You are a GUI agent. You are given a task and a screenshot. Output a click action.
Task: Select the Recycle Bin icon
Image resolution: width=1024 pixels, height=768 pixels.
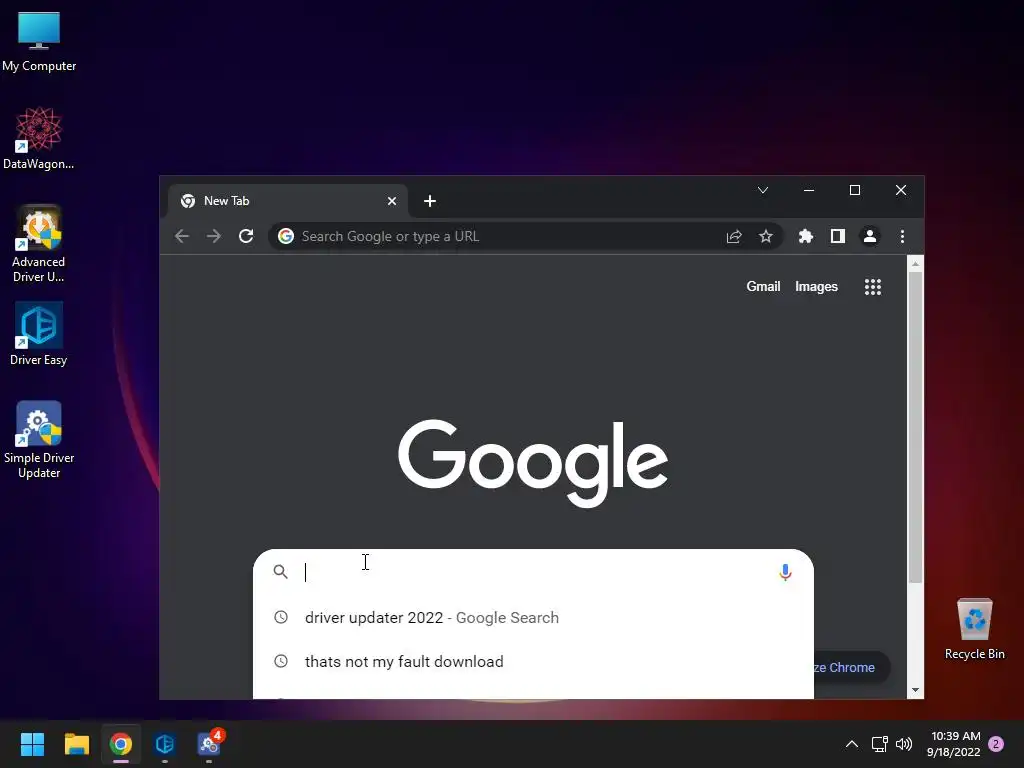pos(975,630)
